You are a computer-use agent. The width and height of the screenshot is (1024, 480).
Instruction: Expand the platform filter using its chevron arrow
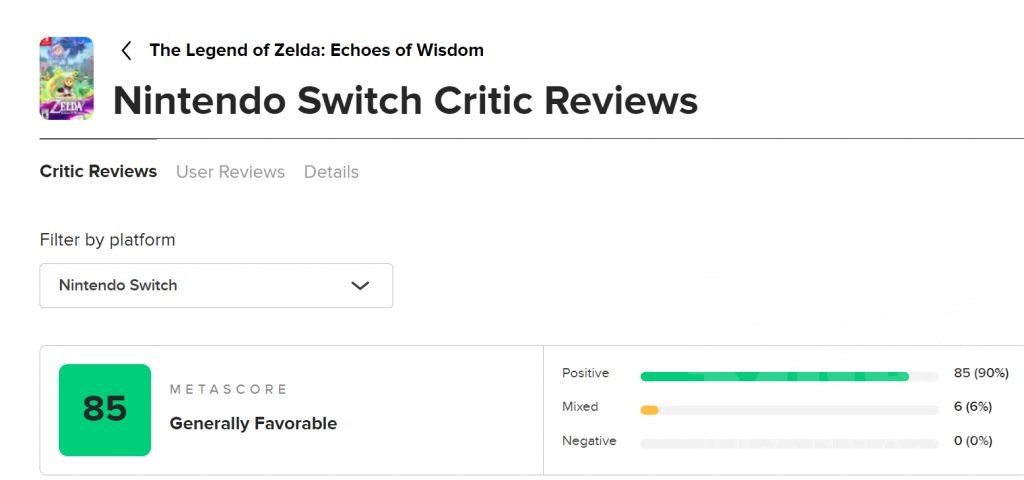[x=361, y=286]
